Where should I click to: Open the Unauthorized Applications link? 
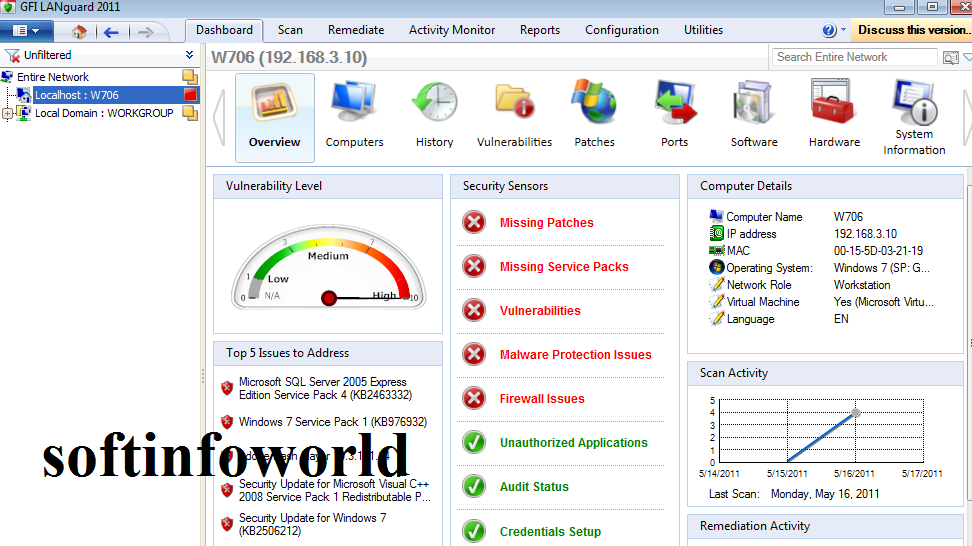tap(573, 443)
